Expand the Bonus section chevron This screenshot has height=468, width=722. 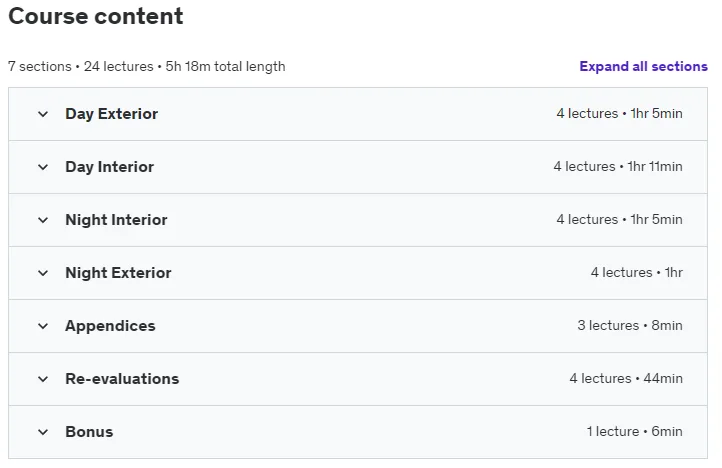pyautogui.click(x=43, y=432)
